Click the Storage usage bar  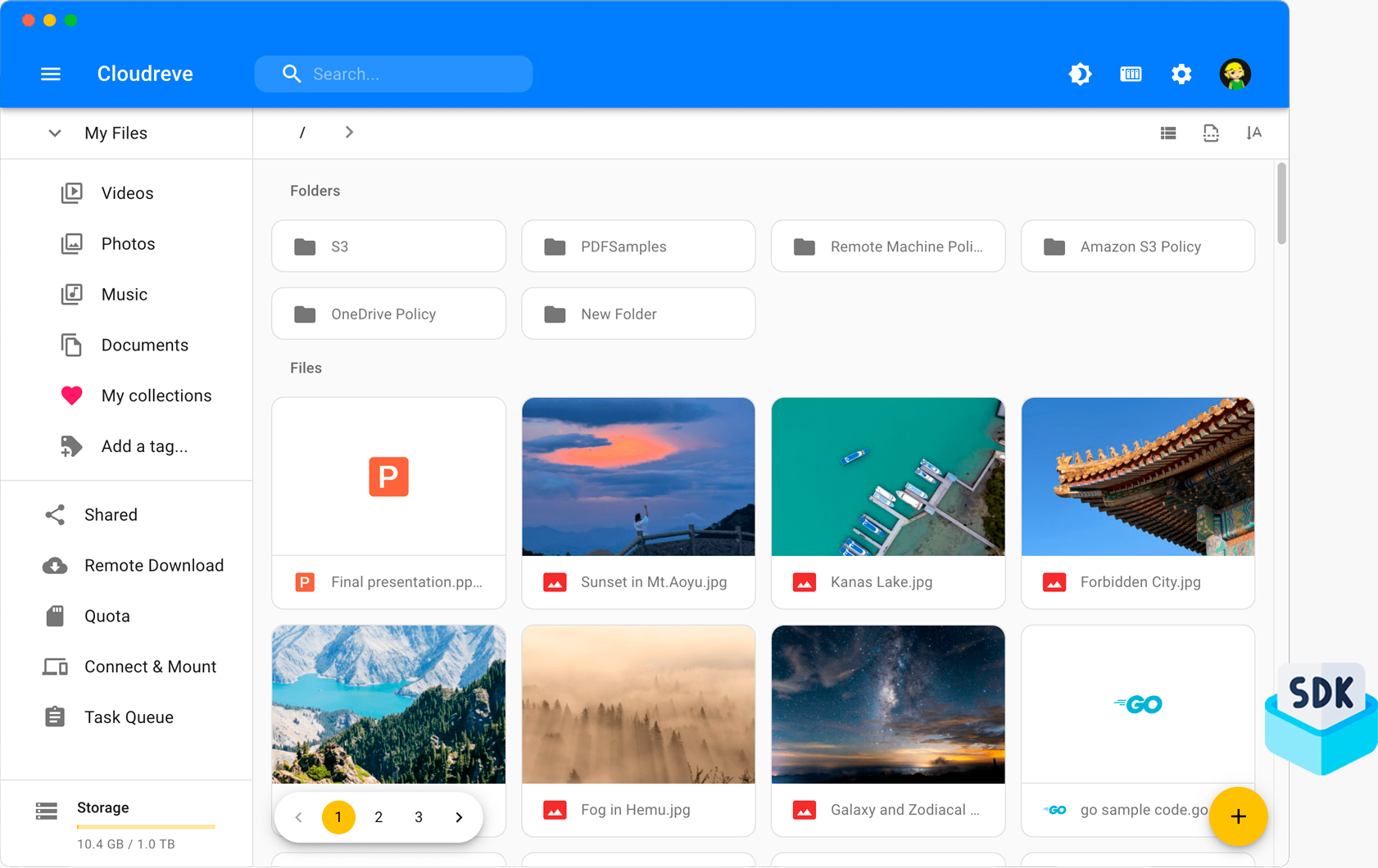[146, 827]
